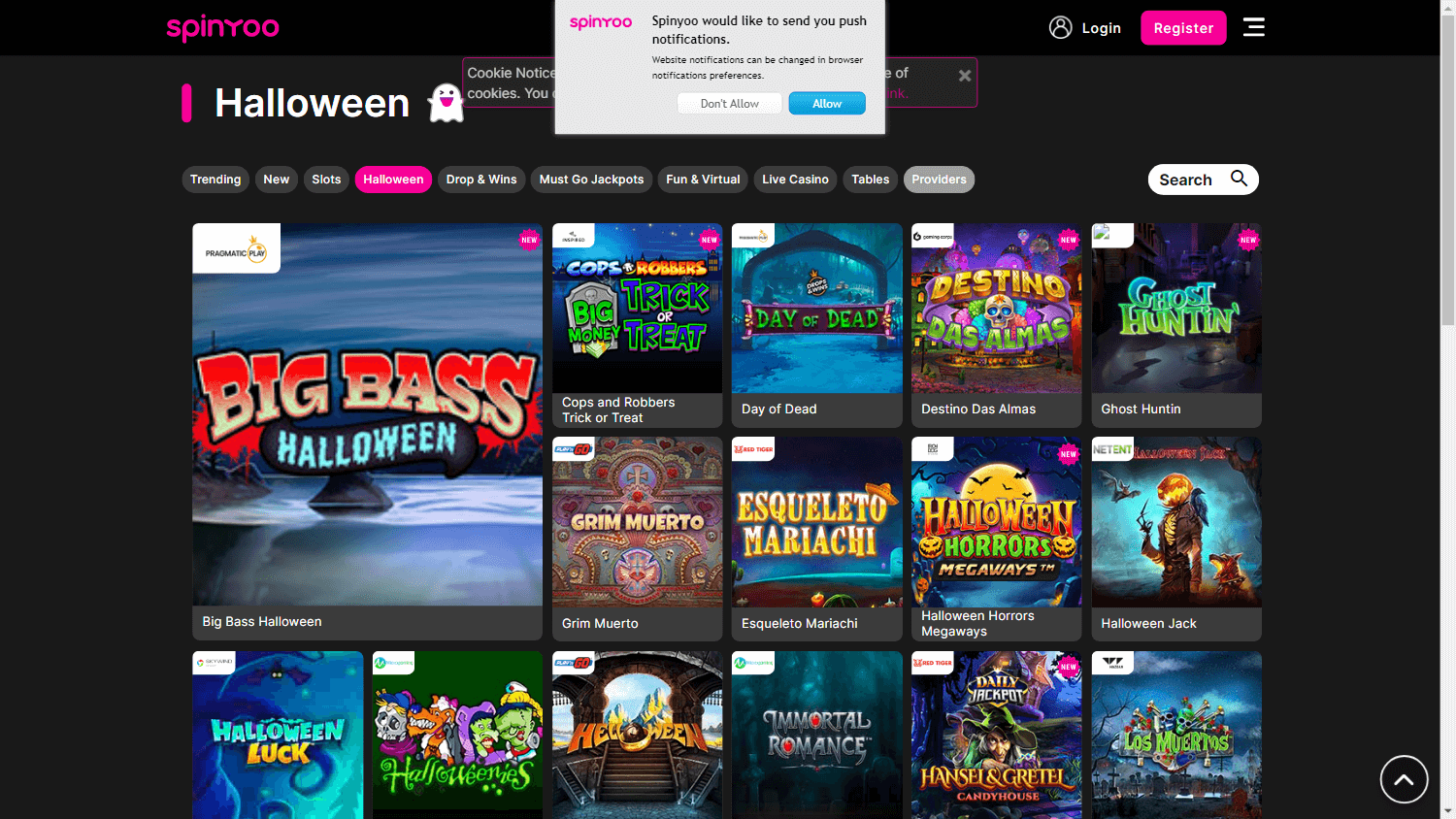Click the scroll-to-top arrow button
Image resolution: width=1456 pixels, height=819 pixels.
(1404, 778)
